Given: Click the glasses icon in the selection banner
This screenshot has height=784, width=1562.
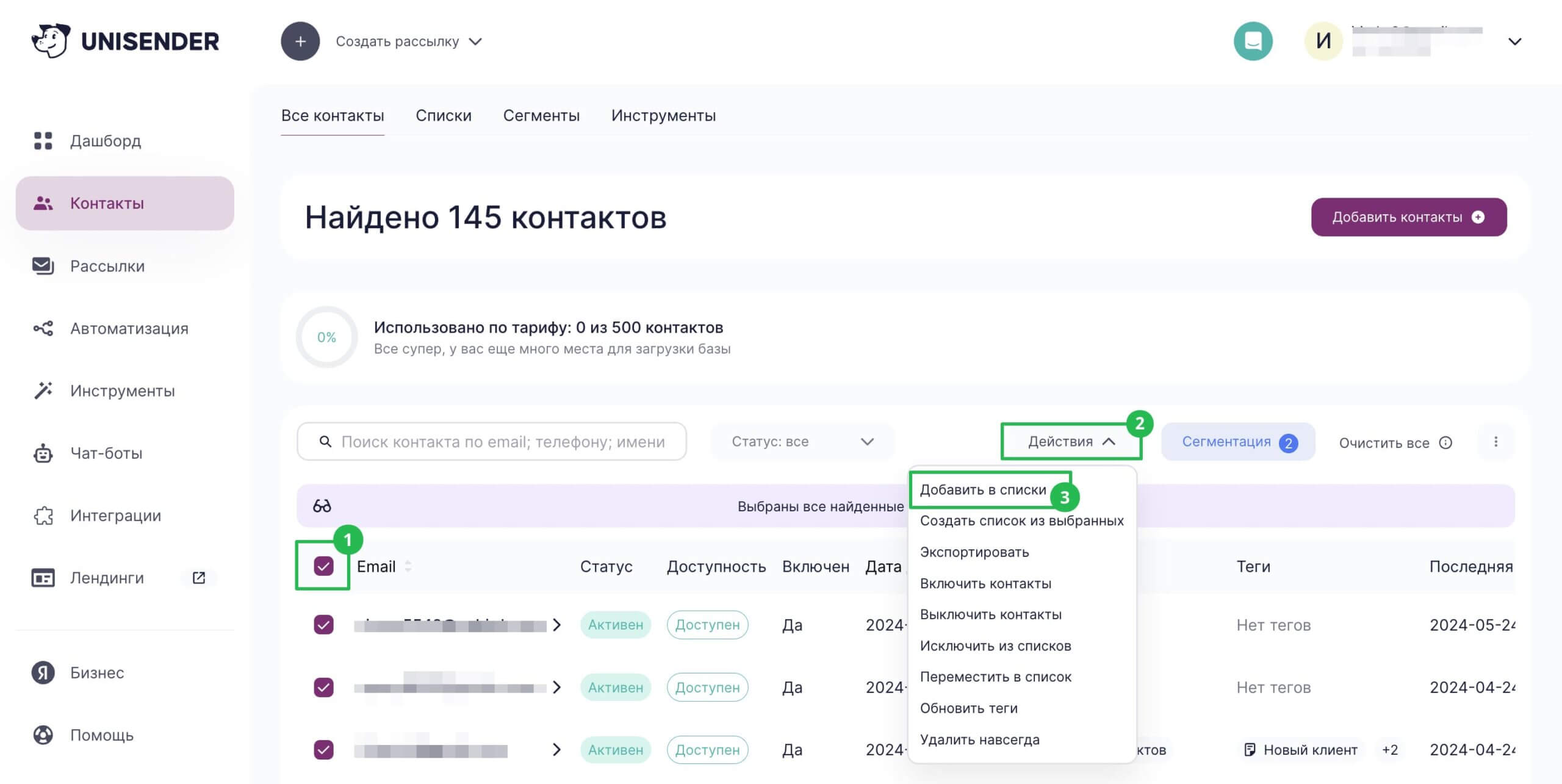Looking at the screenshot, I should [322, 506].
